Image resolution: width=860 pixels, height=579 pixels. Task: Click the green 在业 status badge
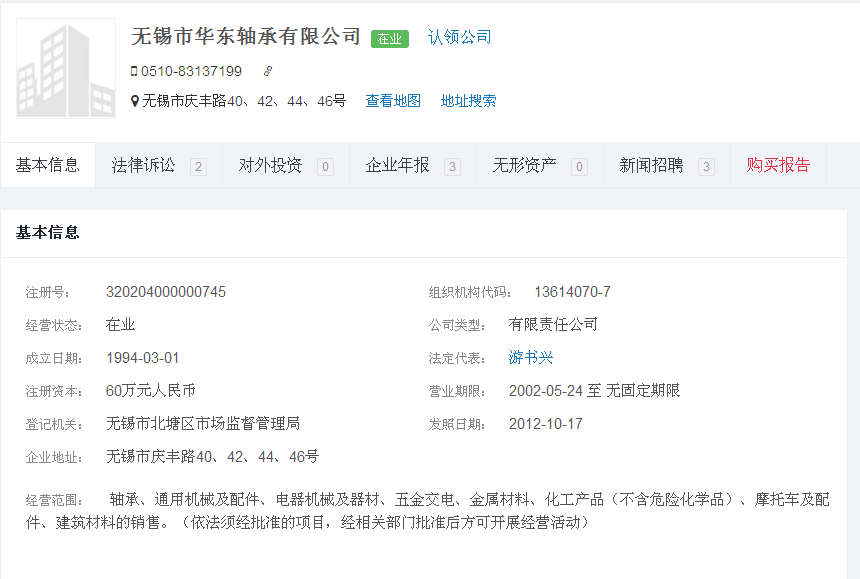click(389, 39)
